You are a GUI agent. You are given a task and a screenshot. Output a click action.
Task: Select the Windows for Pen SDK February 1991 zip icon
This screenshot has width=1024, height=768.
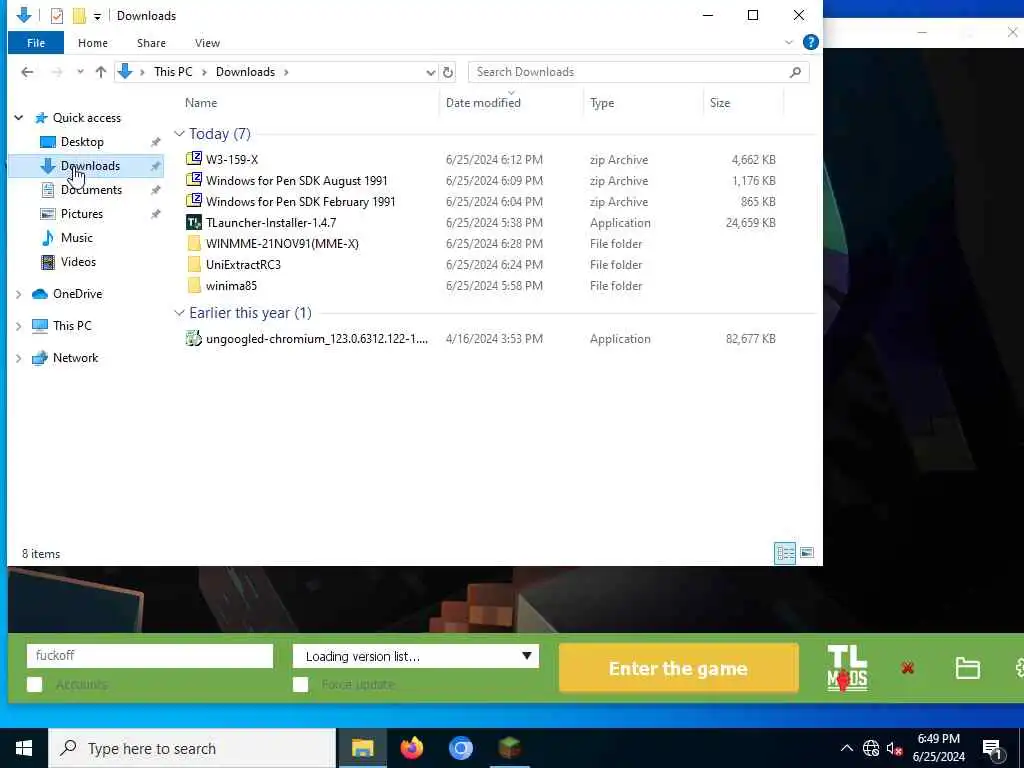tap(194, 200)
